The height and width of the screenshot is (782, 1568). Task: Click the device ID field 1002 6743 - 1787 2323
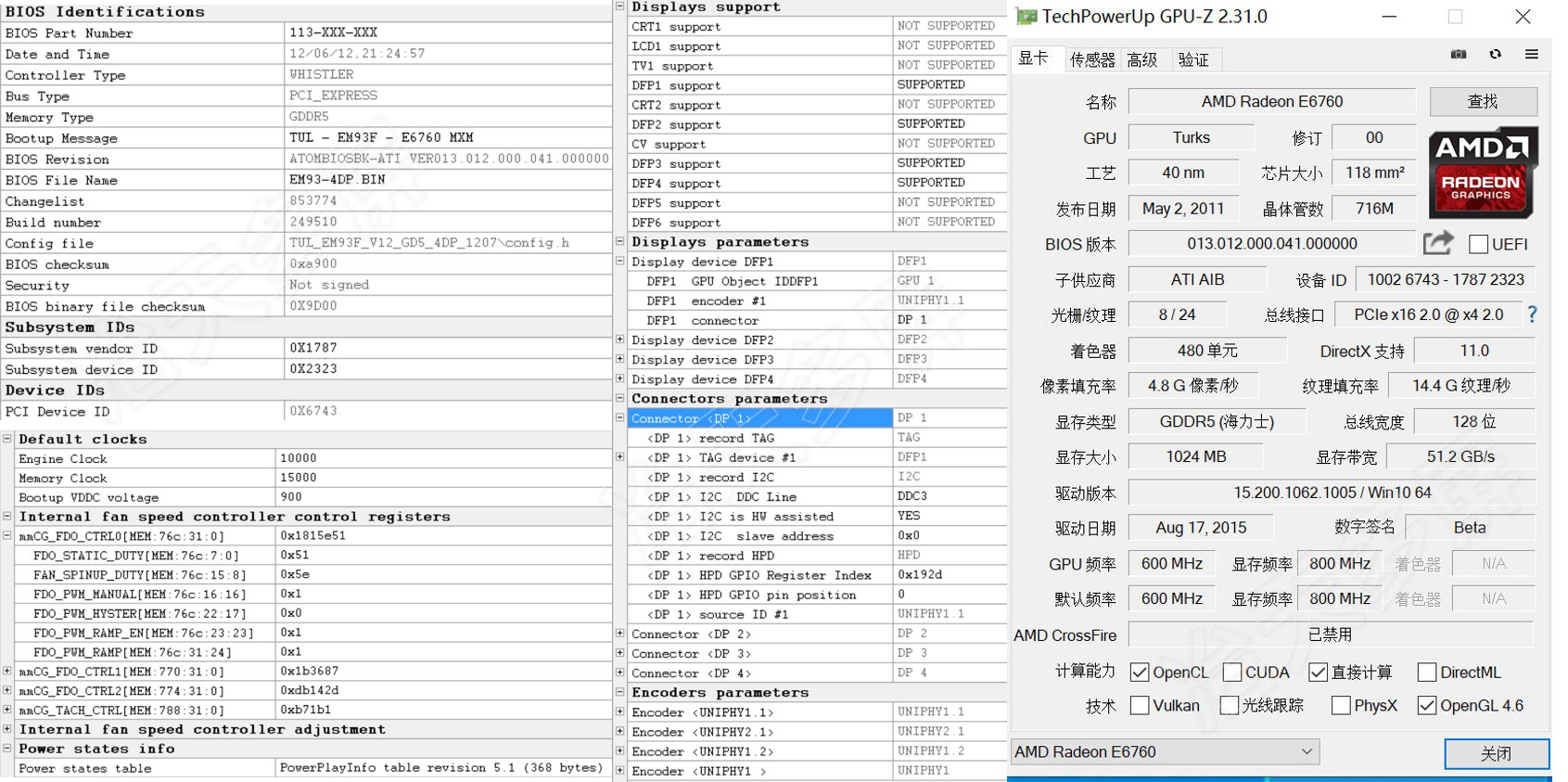pos(1446,279)
